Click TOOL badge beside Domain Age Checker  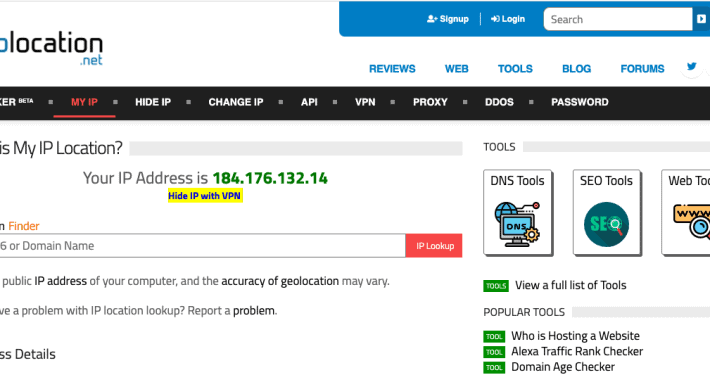pos(494,367)
